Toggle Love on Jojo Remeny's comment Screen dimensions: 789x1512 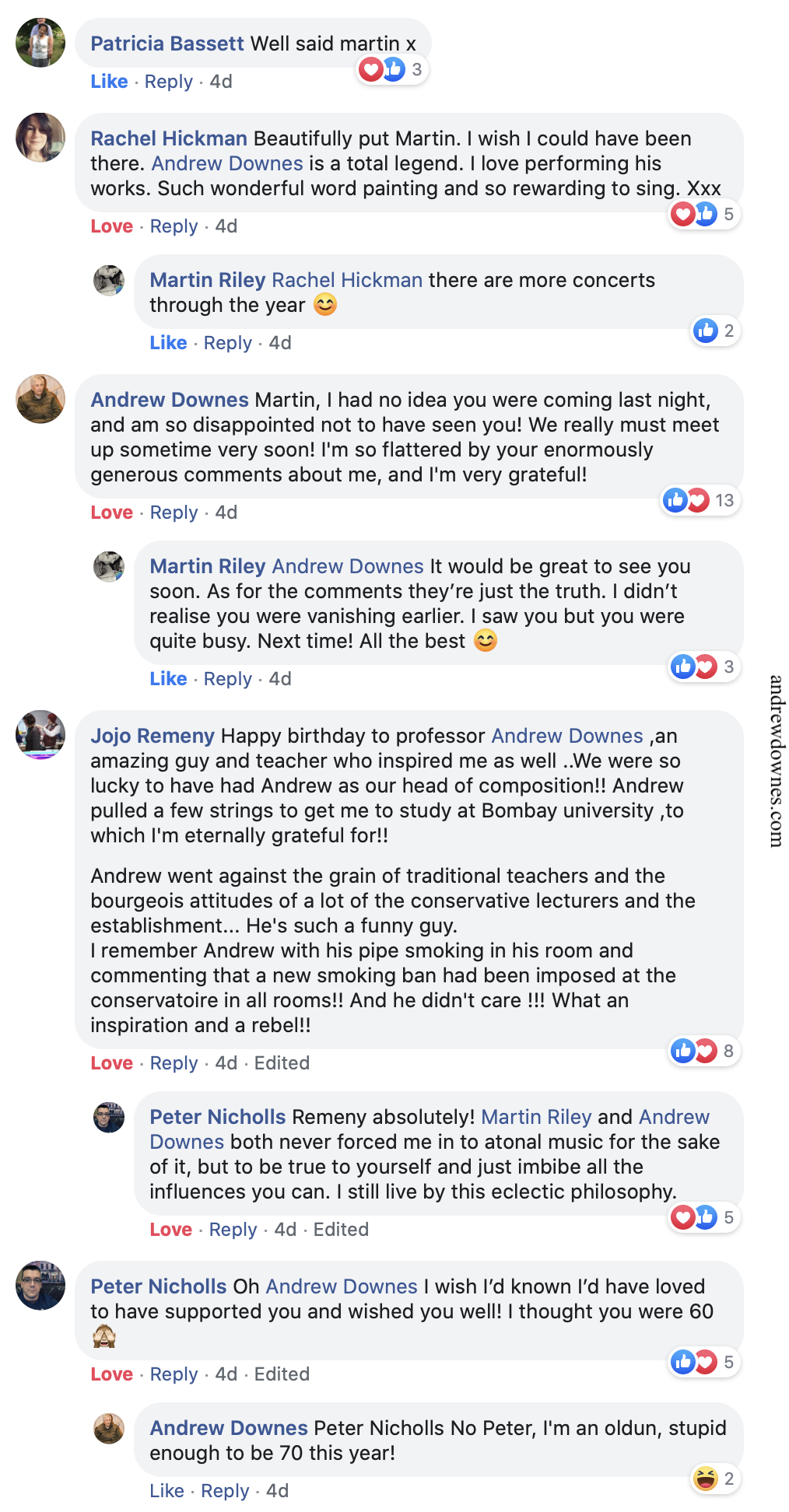point(111,1063)
